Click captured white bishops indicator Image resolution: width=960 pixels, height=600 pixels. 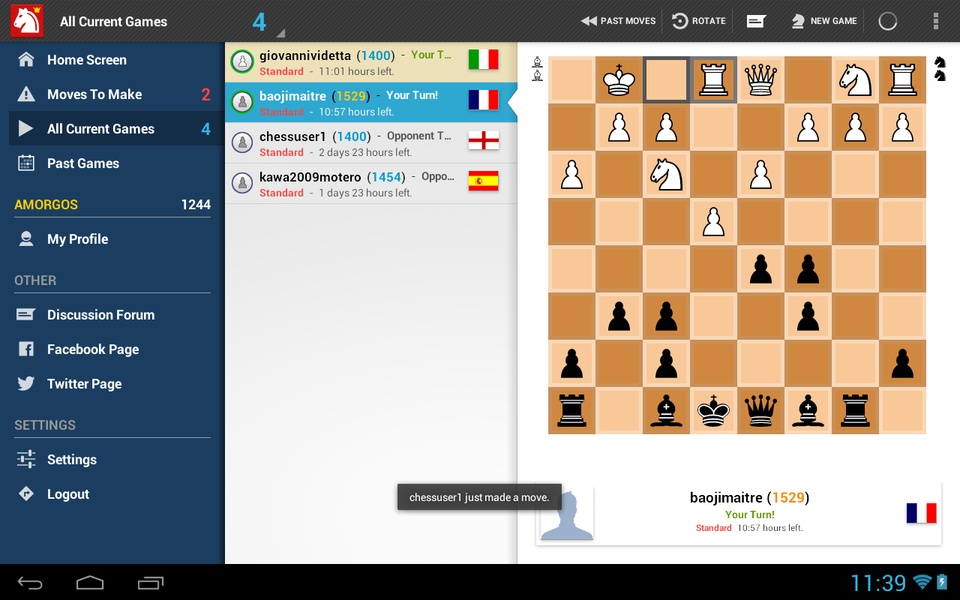pos(537,69)
